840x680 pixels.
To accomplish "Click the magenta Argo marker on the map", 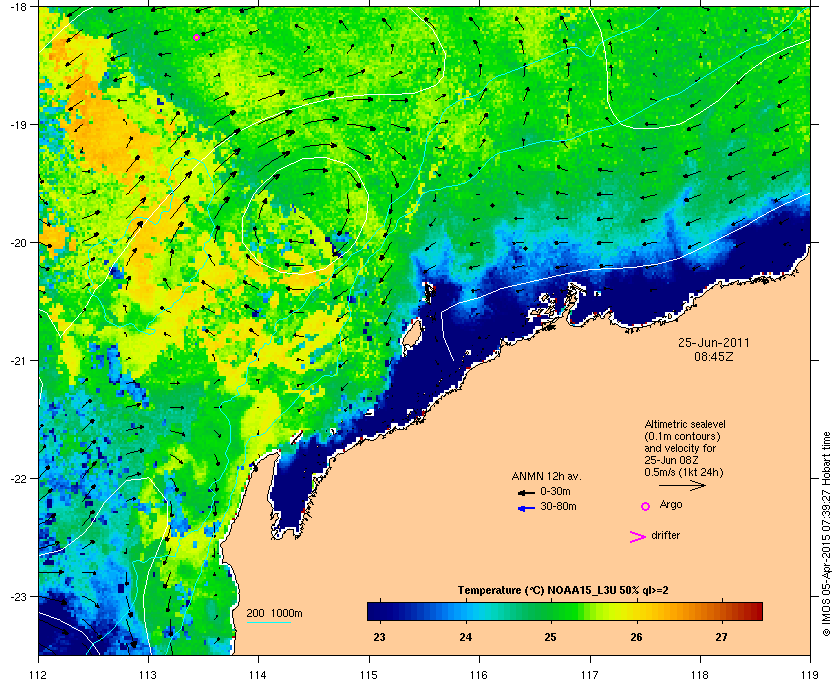I will [x=197, y=37].
